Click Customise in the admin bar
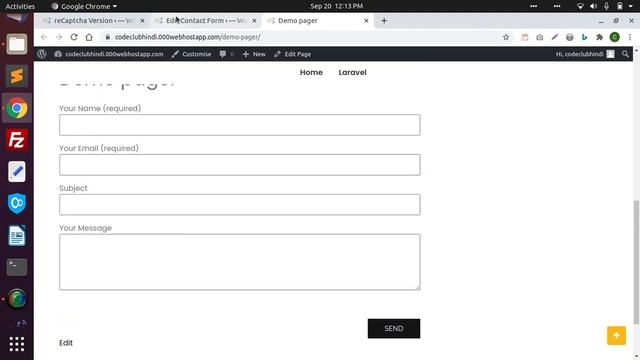The height and width of the screenshot is (360, 640). 191,54
